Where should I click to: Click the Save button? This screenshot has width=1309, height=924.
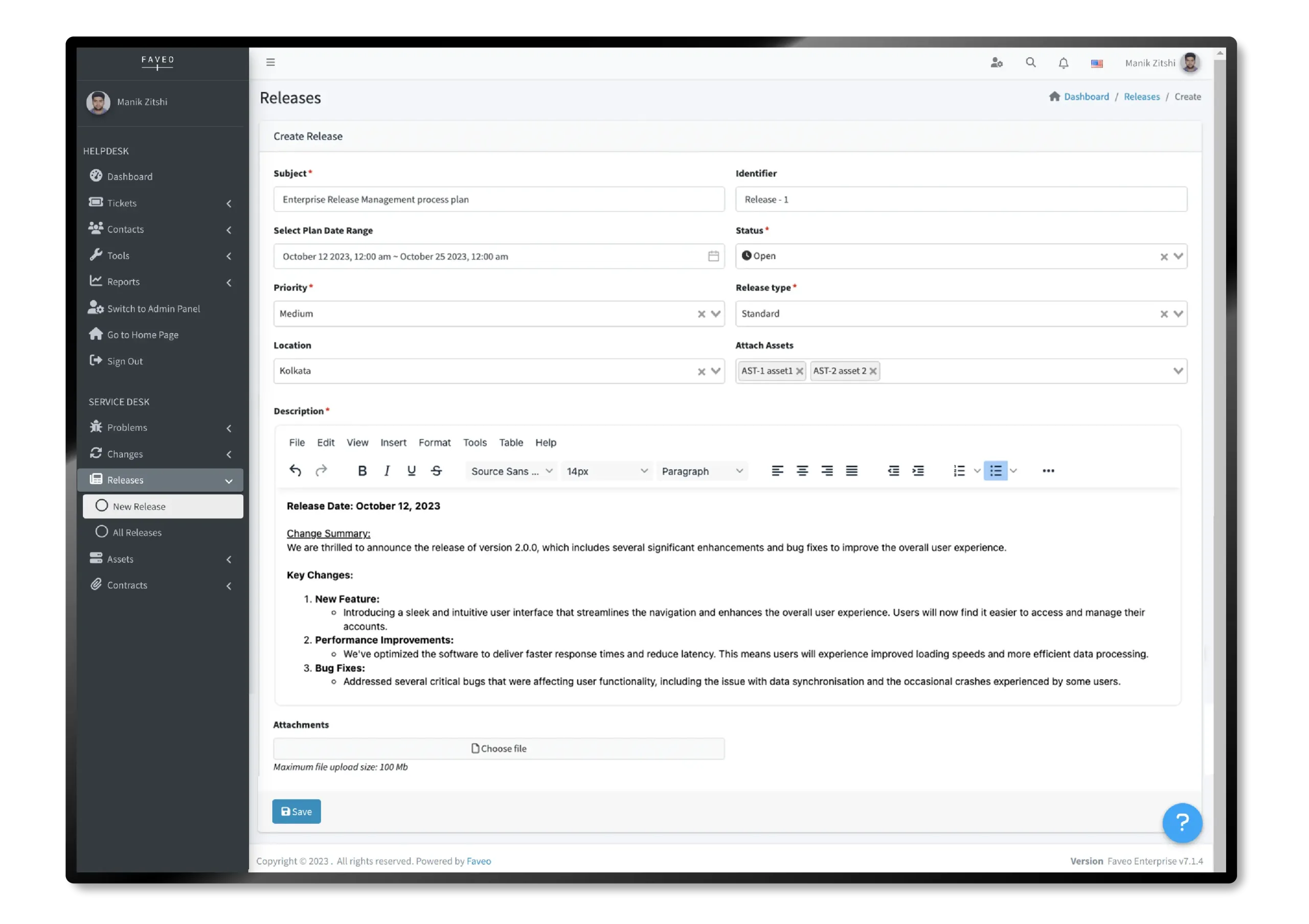click(296, 811)
